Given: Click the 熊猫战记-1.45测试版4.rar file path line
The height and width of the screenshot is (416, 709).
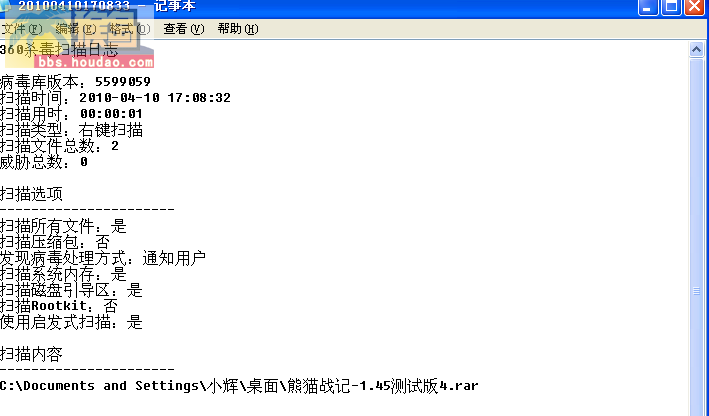Looking at the screenshot, I should coord(239,386).
